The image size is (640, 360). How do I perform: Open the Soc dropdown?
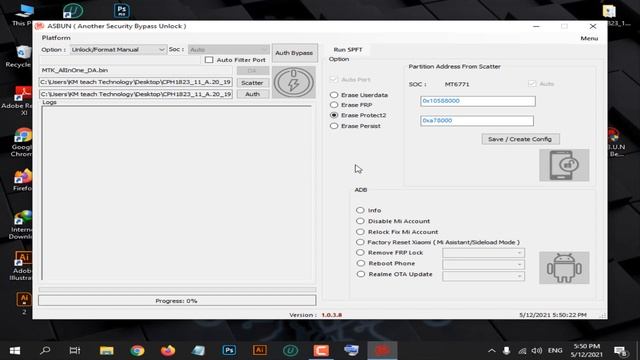[229, 49]
